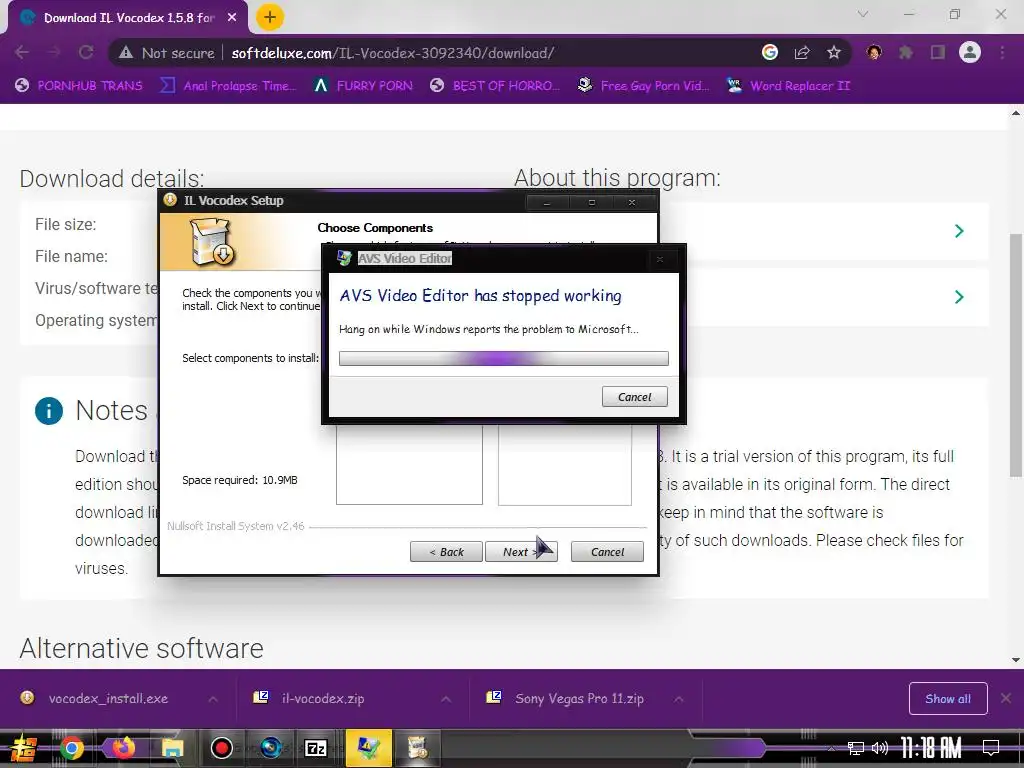Click Next in IL Vocodex Setup
1024x768 pixels.
click(x=521, y=552)
